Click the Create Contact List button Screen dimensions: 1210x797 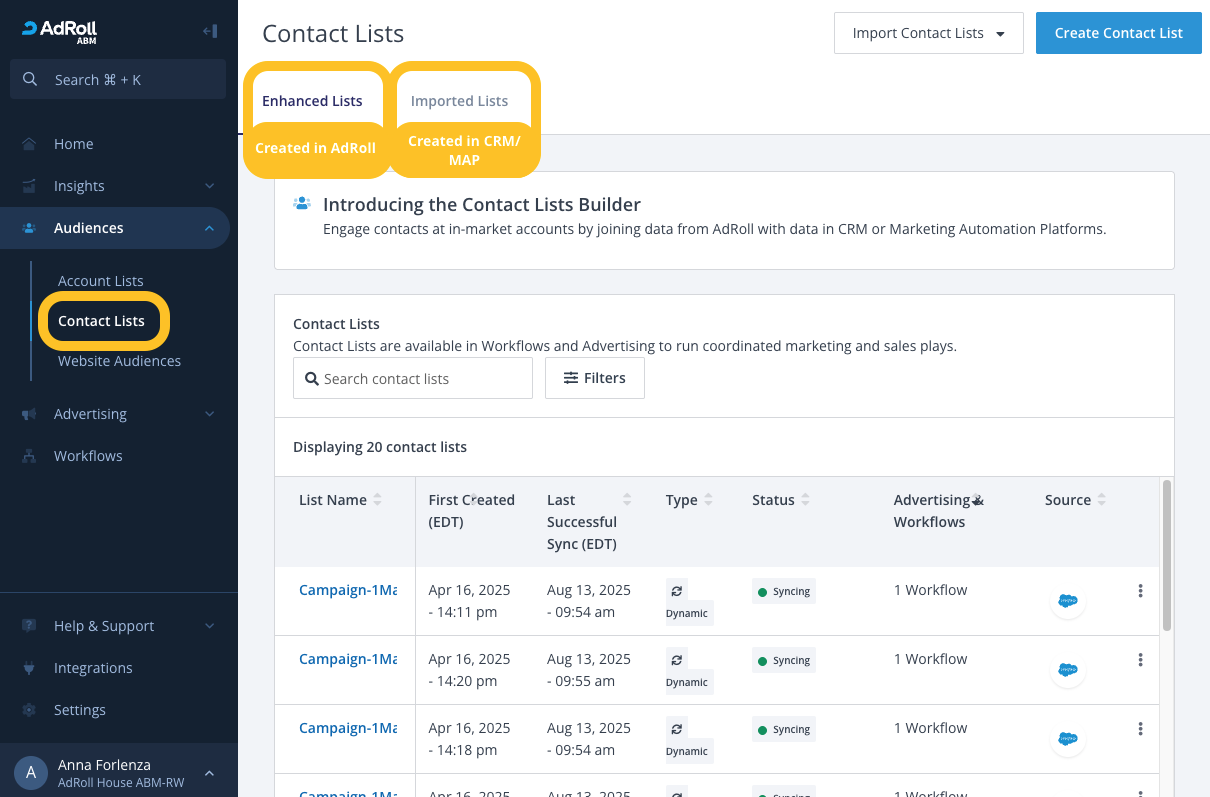[x=1118, y=33]
